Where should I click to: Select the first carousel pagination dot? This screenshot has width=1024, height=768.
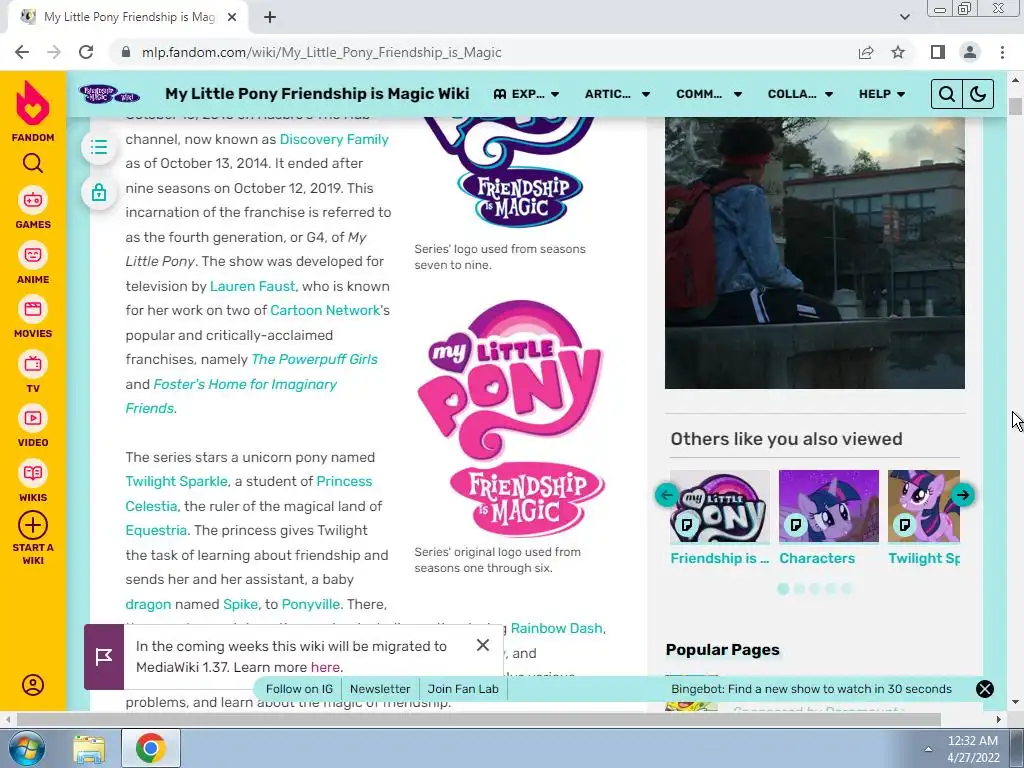[x=783, y=589]
